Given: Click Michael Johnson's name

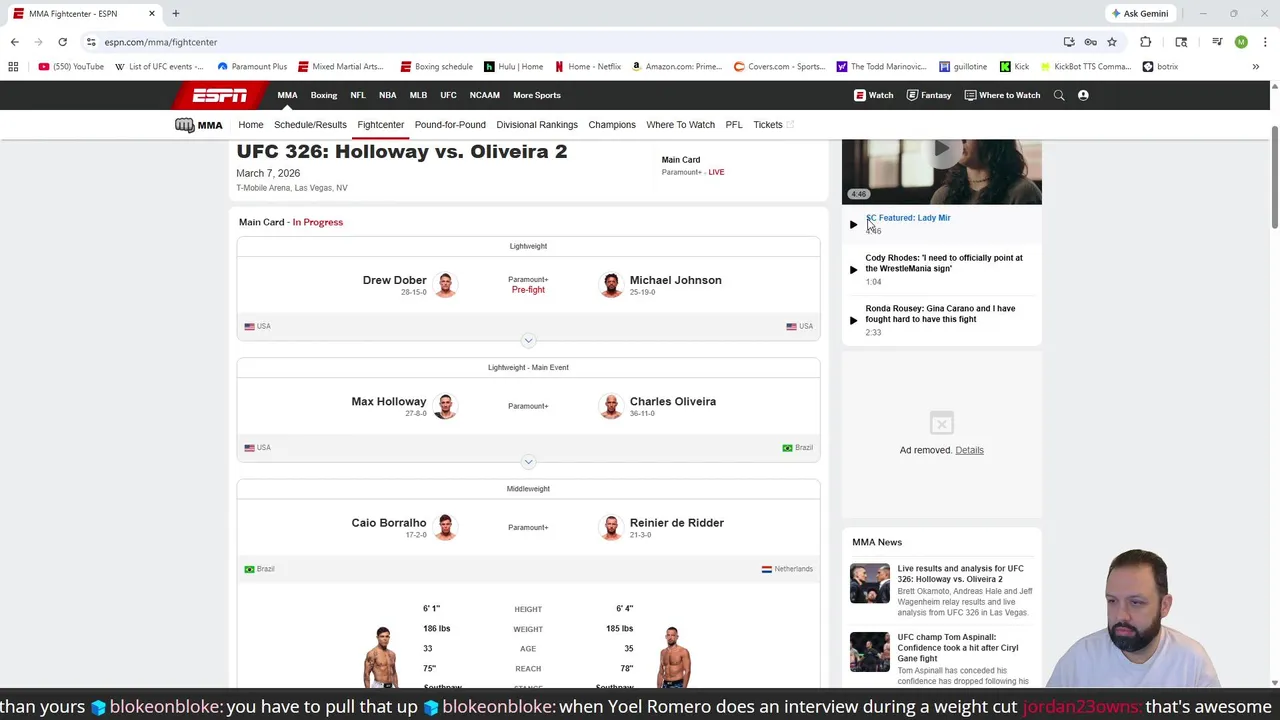Looking at the screenshot, I should (675, 280).
